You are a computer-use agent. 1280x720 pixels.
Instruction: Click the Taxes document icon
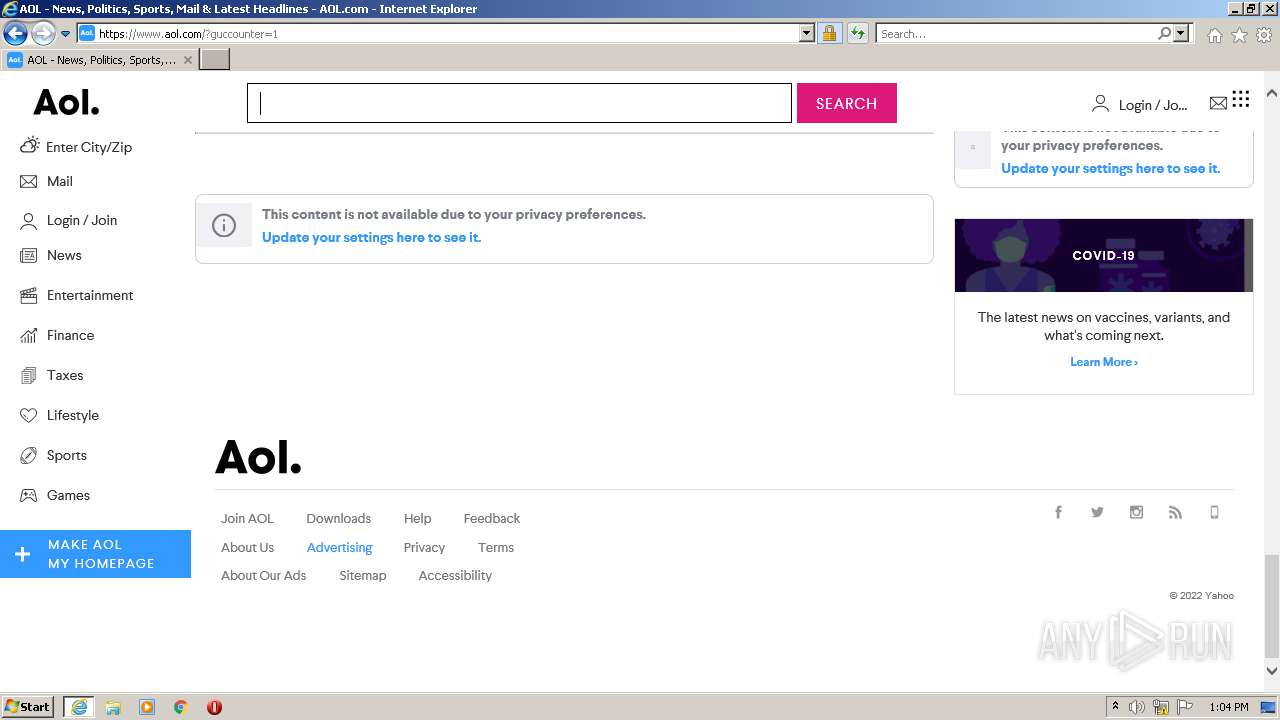pos(28,376)
